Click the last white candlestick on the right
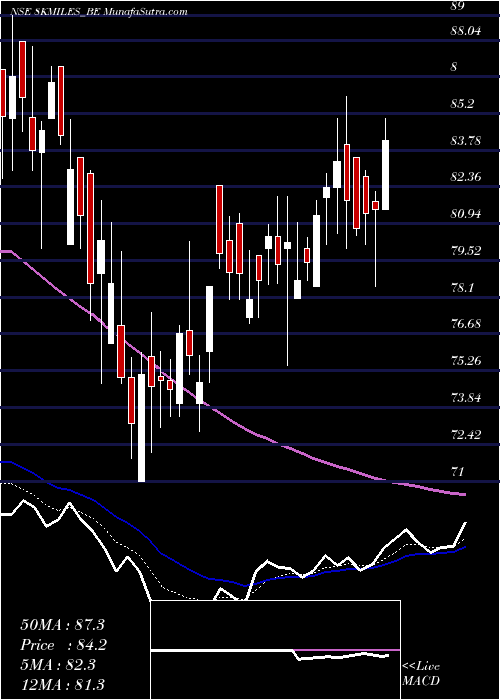The height and width of the screenshot is (700, 500). (385, 175)
